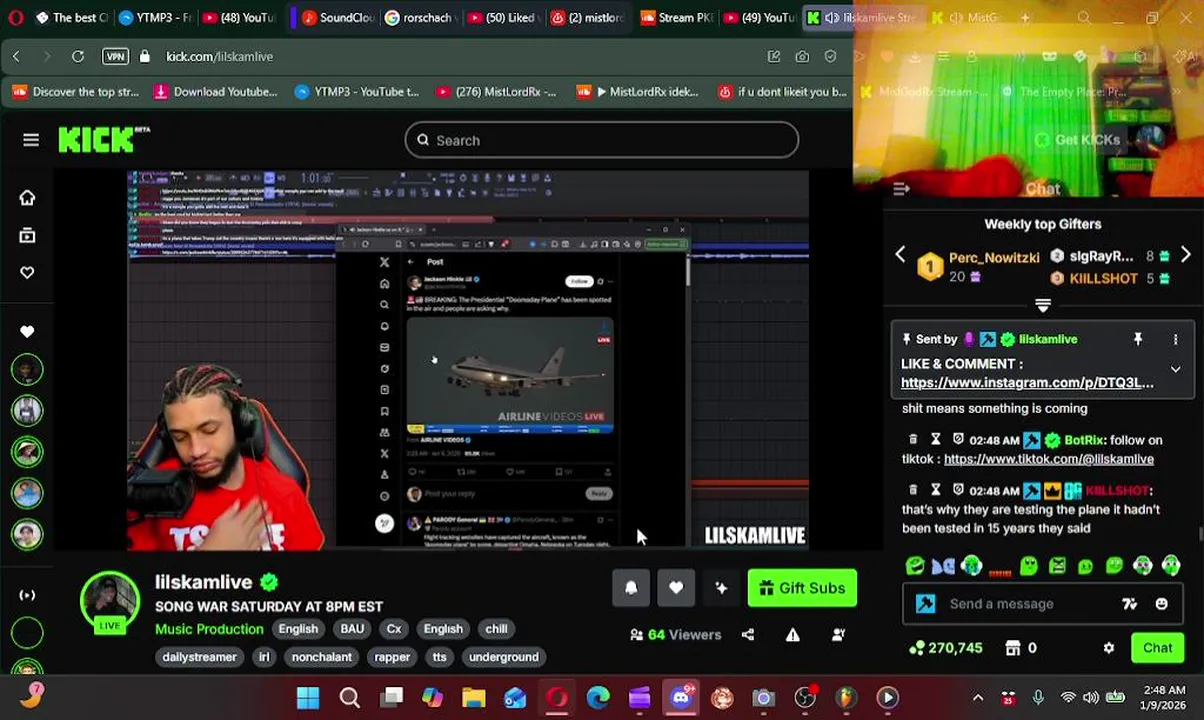Ban BotRix with the shield icon
The width and height of the screenshot is (1204, 720).
click(x=958, y=439)
